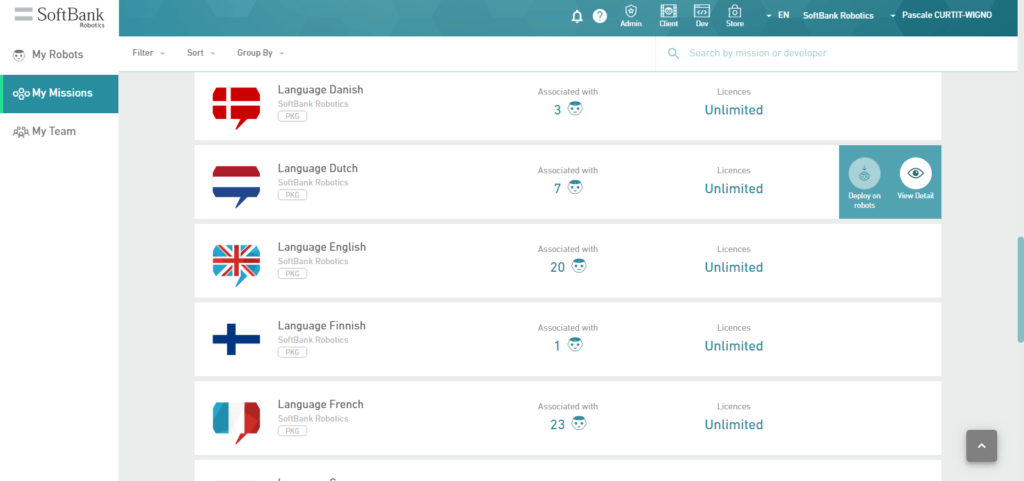Click the scroll-to-top arrow button
The image size is (1024, 481).
coord(981,446)
